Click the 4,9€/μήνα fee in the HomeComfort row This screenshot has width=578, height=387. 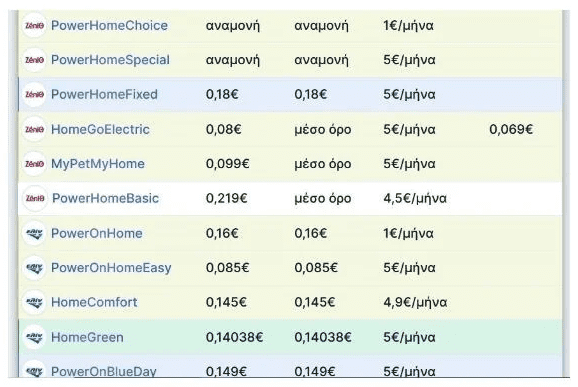click(415, 303)
